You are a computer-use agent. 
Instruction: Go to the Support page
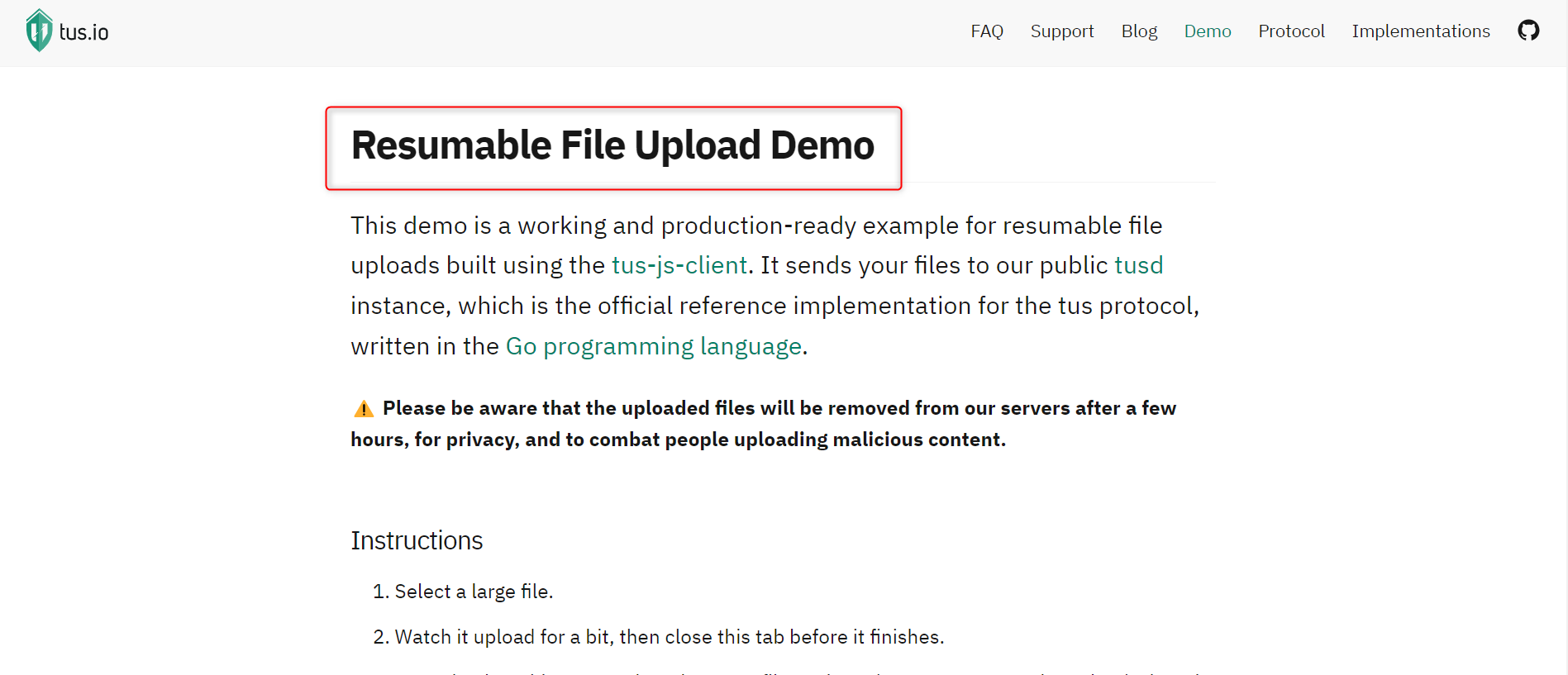1061,31
